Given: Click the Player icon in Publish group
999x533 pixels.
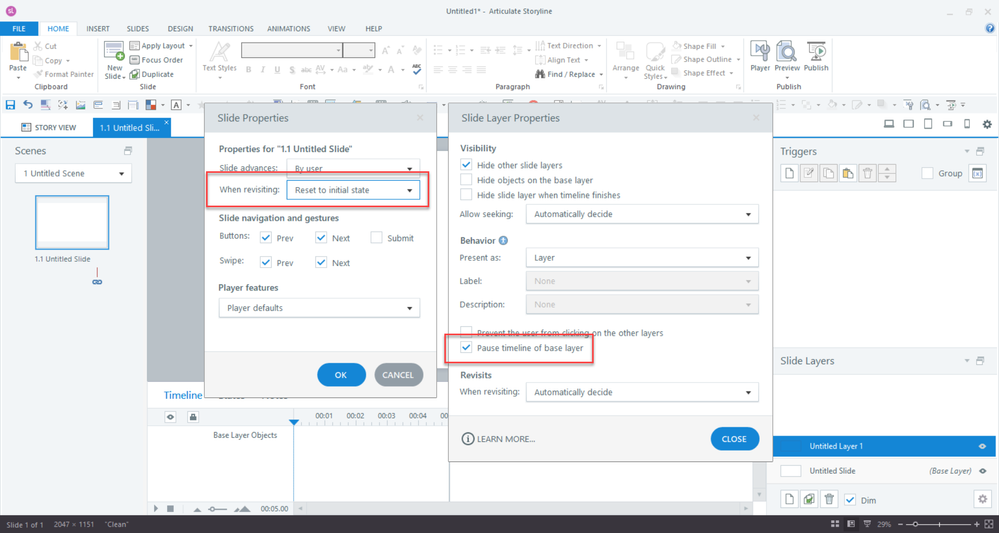Looking at the screenshot, I should pyautogui.click(x=759, y=55).
